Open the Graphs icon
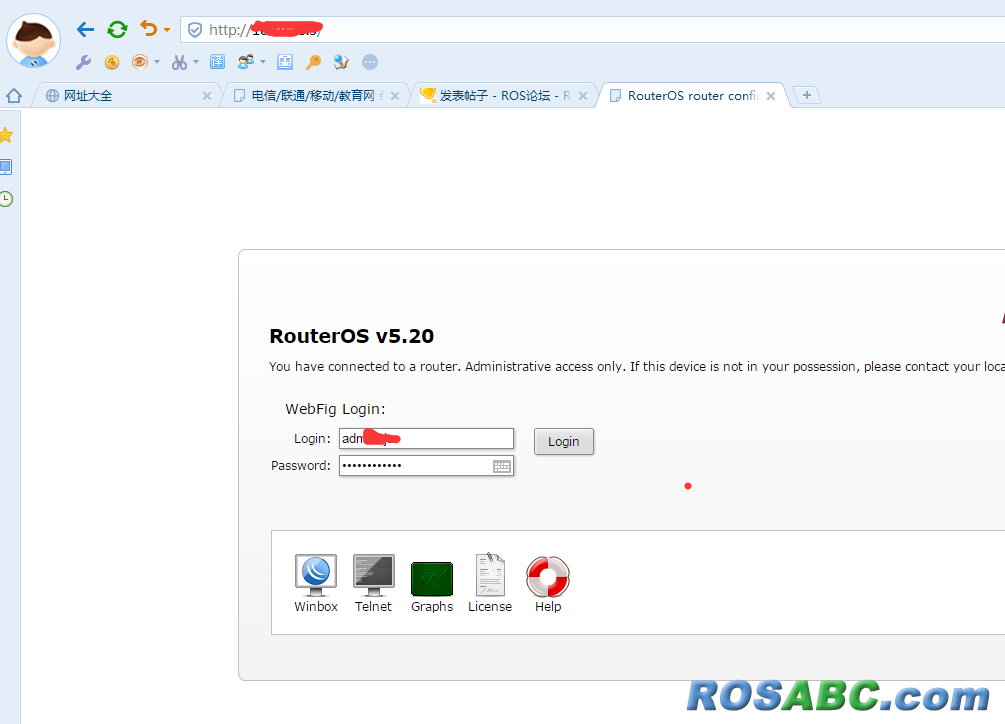Image resolution: width=1005 pixels, height=724 pixels. click(x=432, y=579)
